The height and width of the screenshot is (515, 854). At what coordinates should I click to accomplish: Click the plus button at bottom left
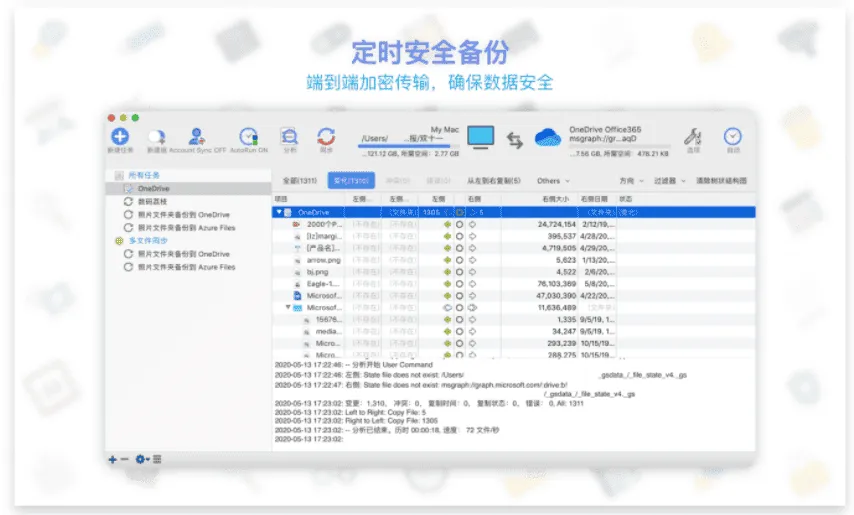113,459
